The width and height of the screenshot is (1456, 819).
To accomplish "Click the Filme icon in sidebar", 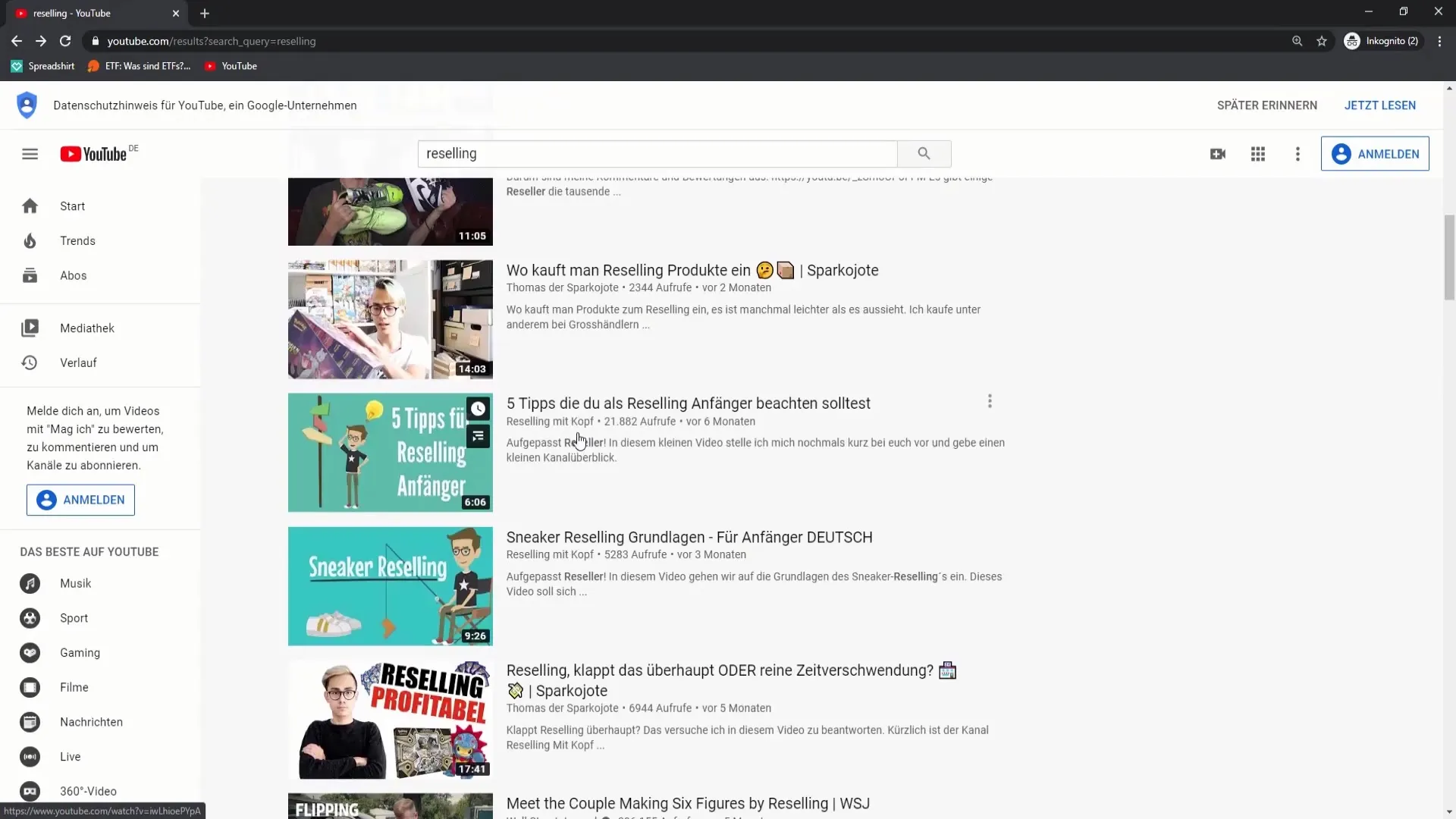I will tap(30, 687).
